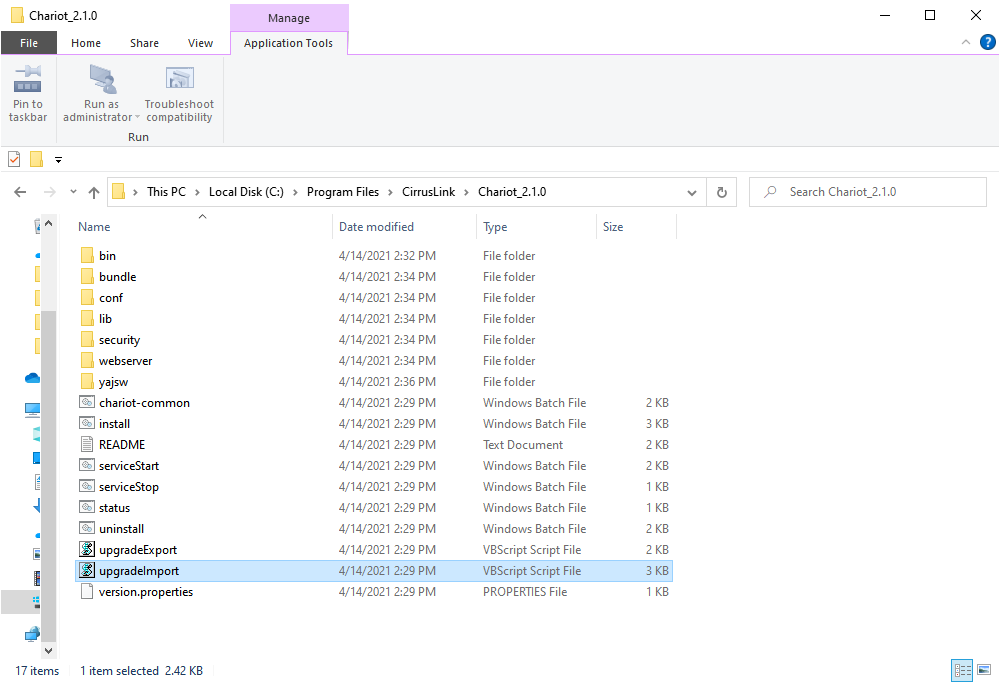Click the Properties quick access icon
The width and height of the screenshot is (1000, 683).
(x=14, y=159)
